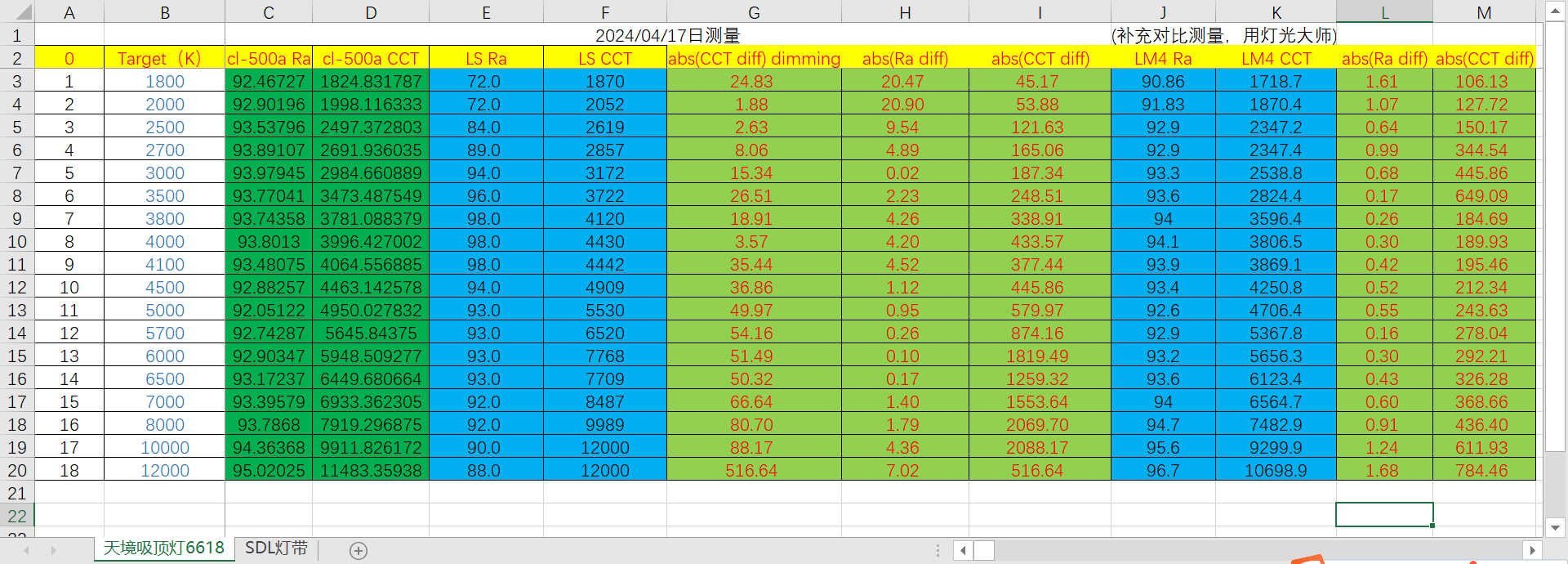Image resolution: width=1568 pixels, height=564 pixels.
Task: Add a new sheet with plus icon
Action: [x=359, y=551]
